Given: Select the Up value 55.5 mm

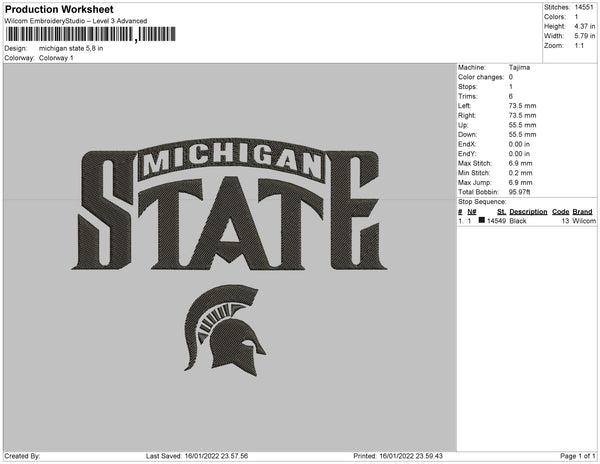Looking at the screenshot, I should click(x=522, y=125).
